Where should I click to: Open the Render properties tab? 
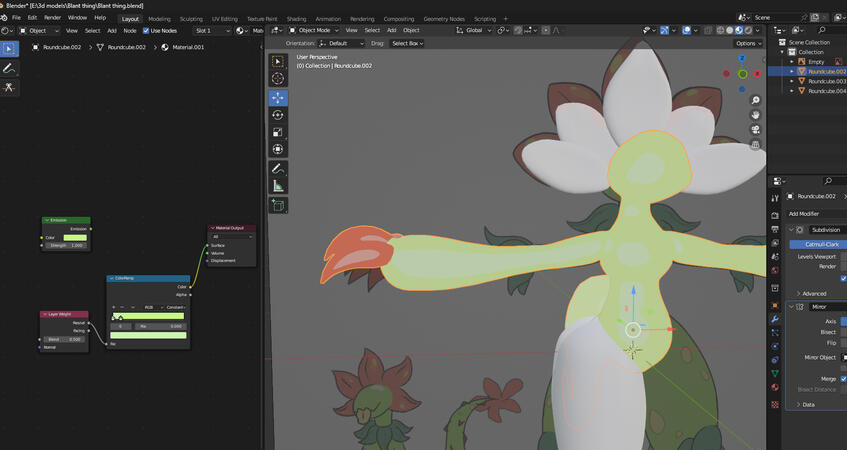tap(775, 216)
